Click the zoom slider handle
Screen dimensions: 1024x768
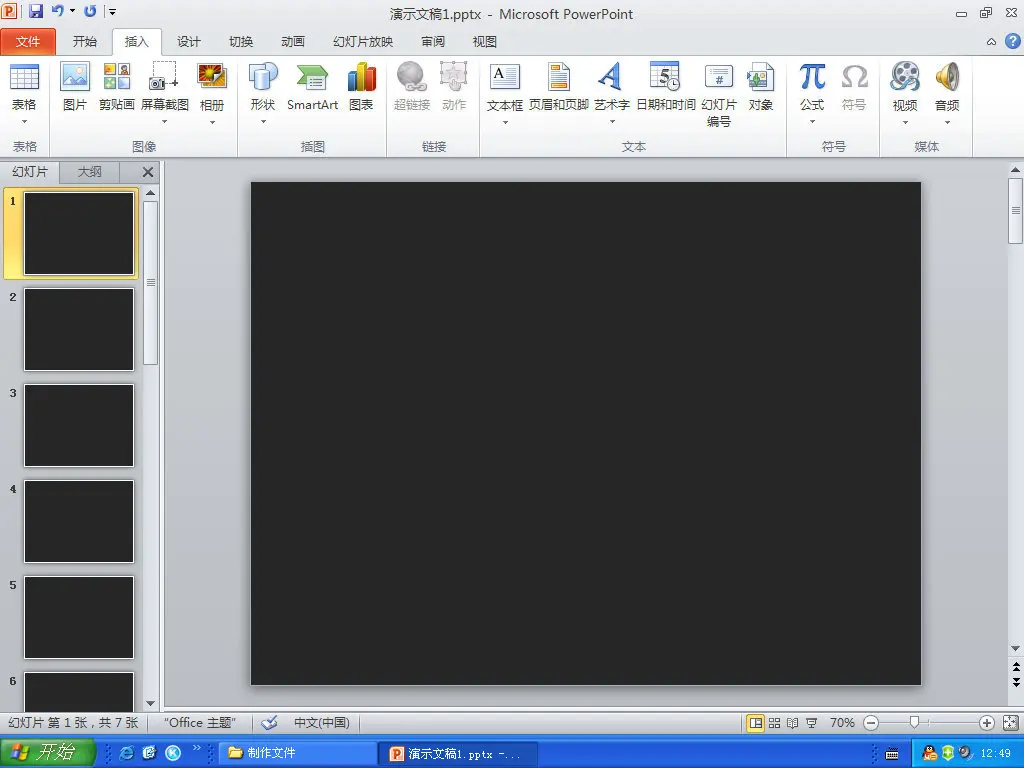coord(913,722)
